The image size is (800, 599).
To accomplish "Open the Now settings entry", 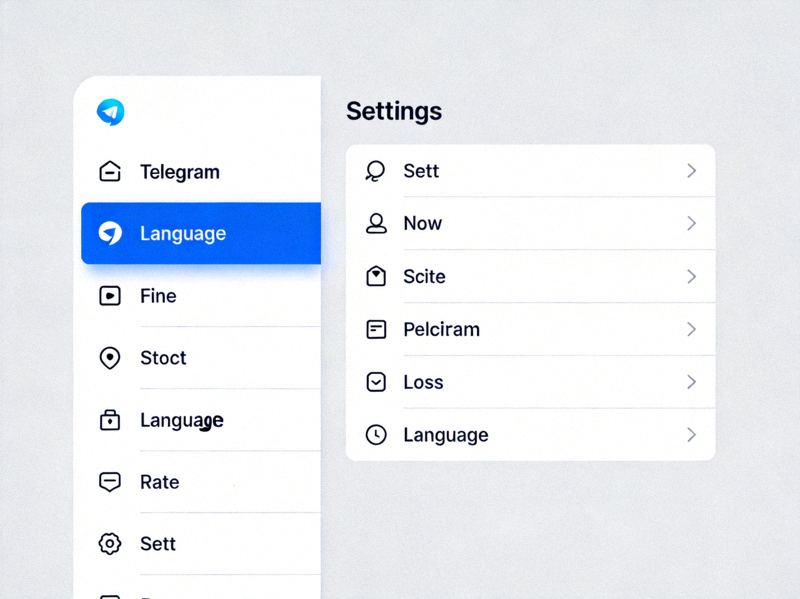I will click(x=423, y=224).
